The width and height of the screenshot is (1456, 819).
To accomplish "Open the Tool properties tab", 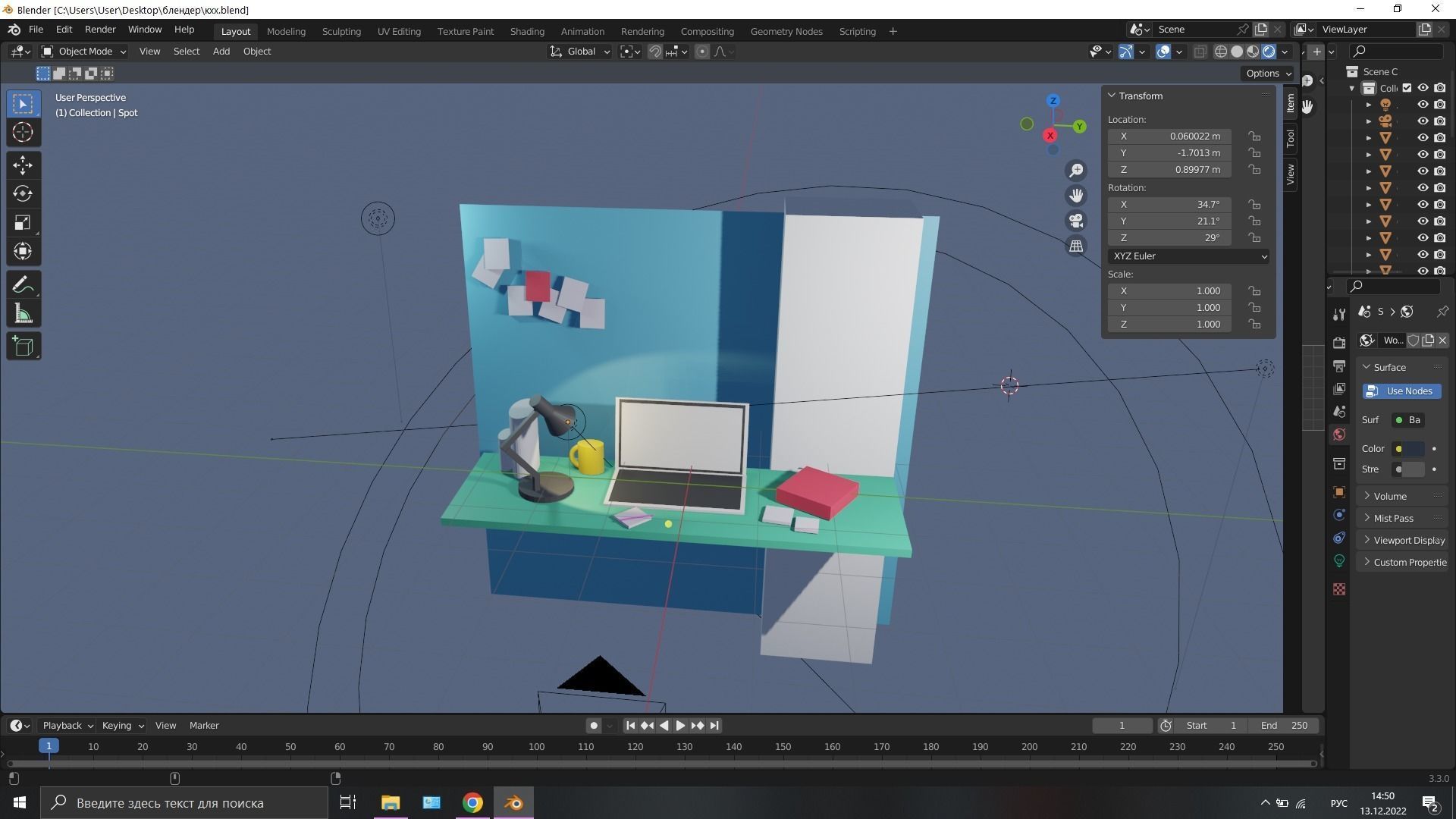I will (1339, 314).
